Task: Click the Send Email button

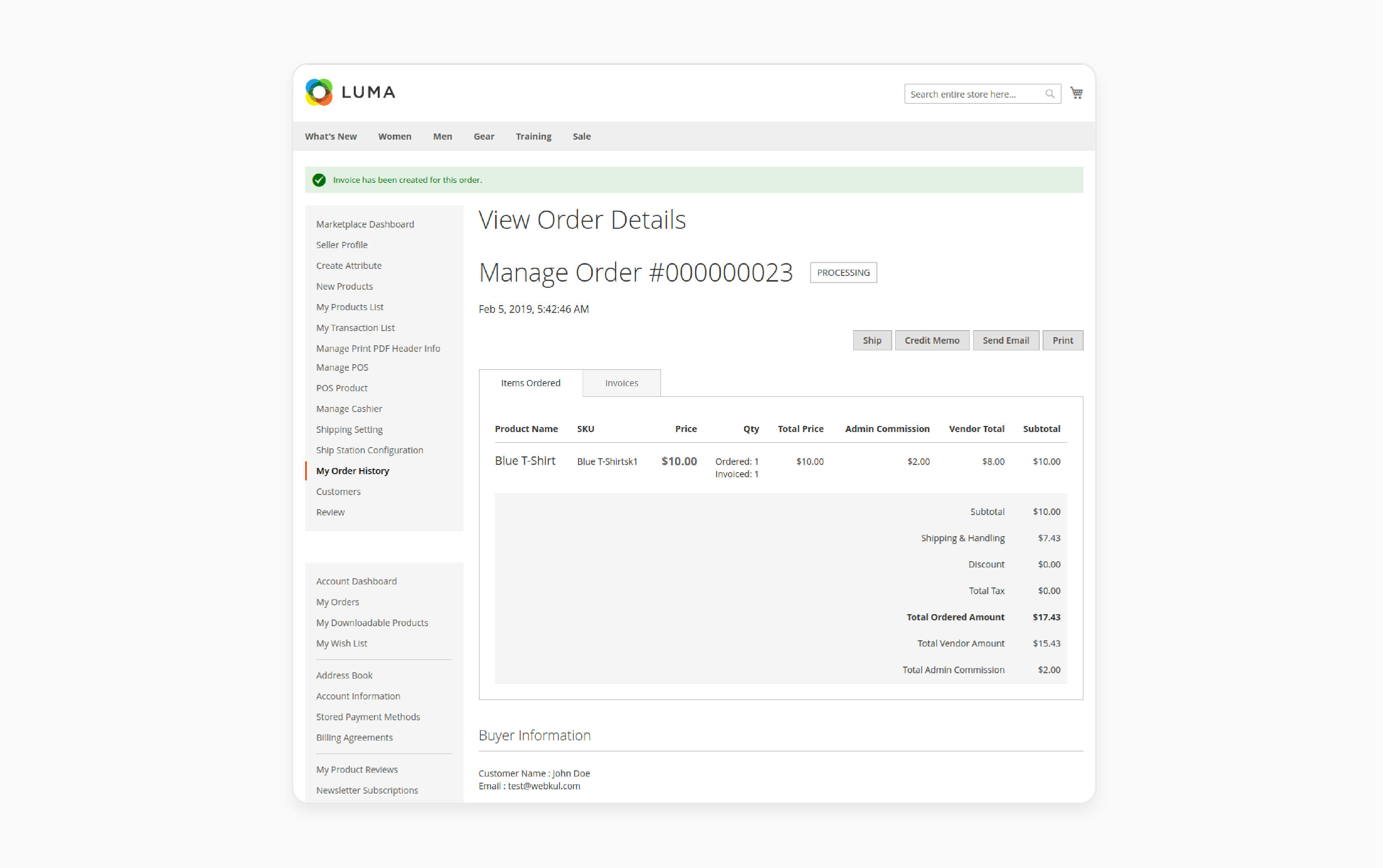Action: [1005, 340]
